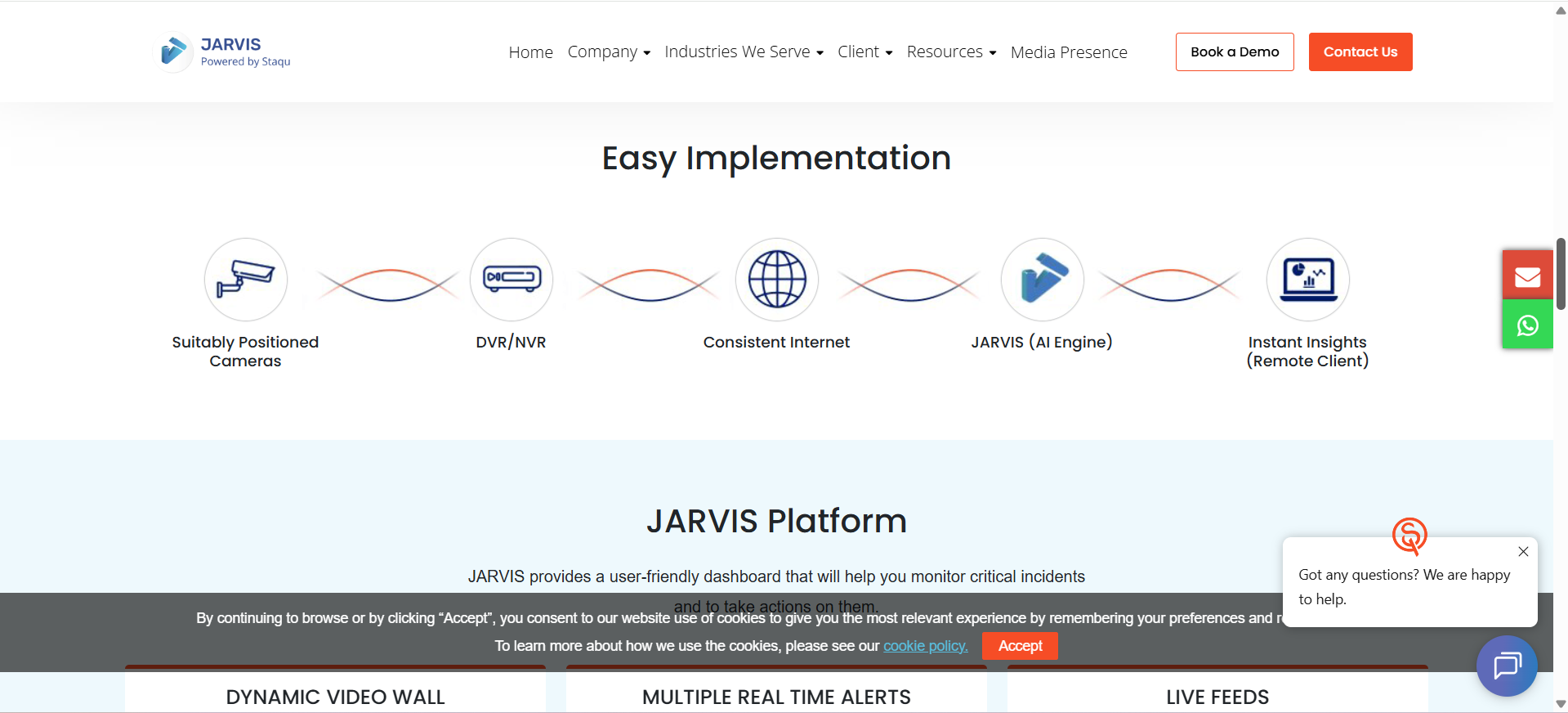Expand the Resources dropdown menu
1568x713 pixels.
pos(951,52)
